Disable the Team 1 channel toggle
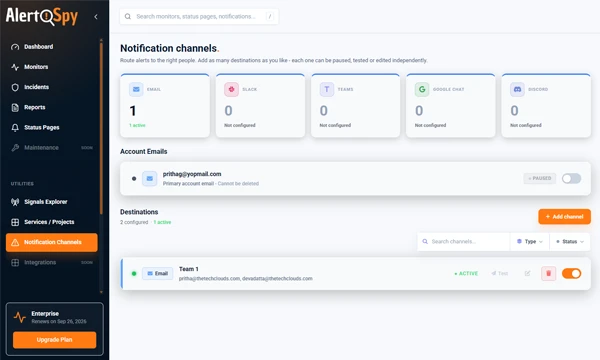 571,274
